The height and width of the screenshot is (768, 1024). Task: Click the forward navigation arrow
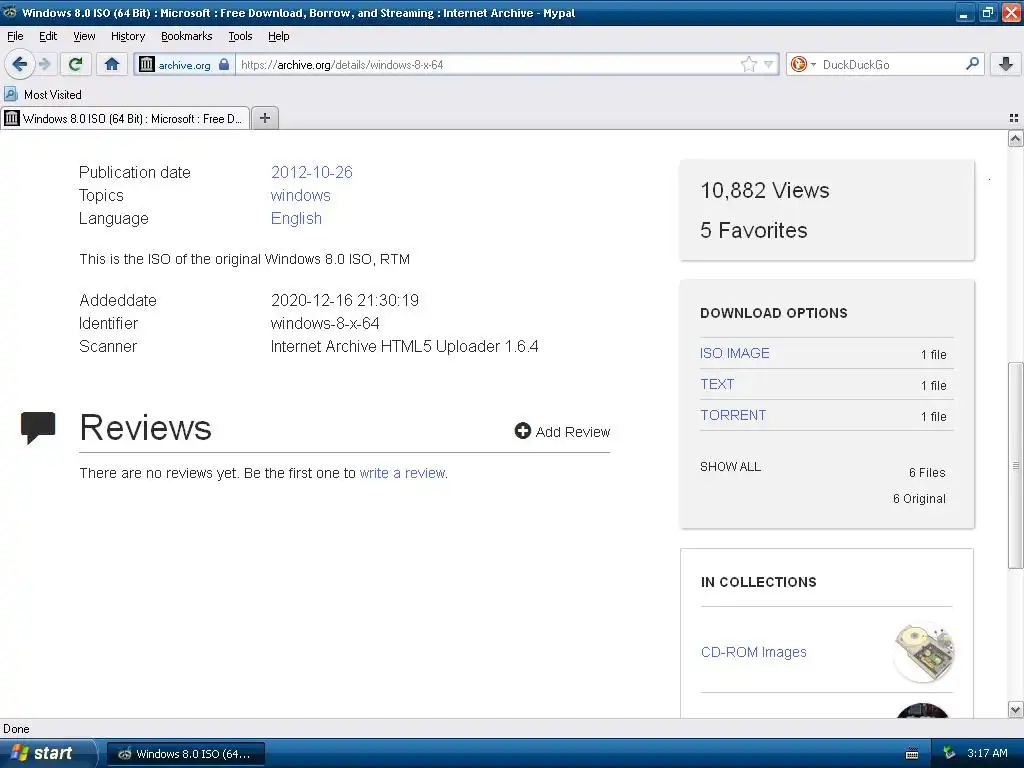tap(44, 64)
